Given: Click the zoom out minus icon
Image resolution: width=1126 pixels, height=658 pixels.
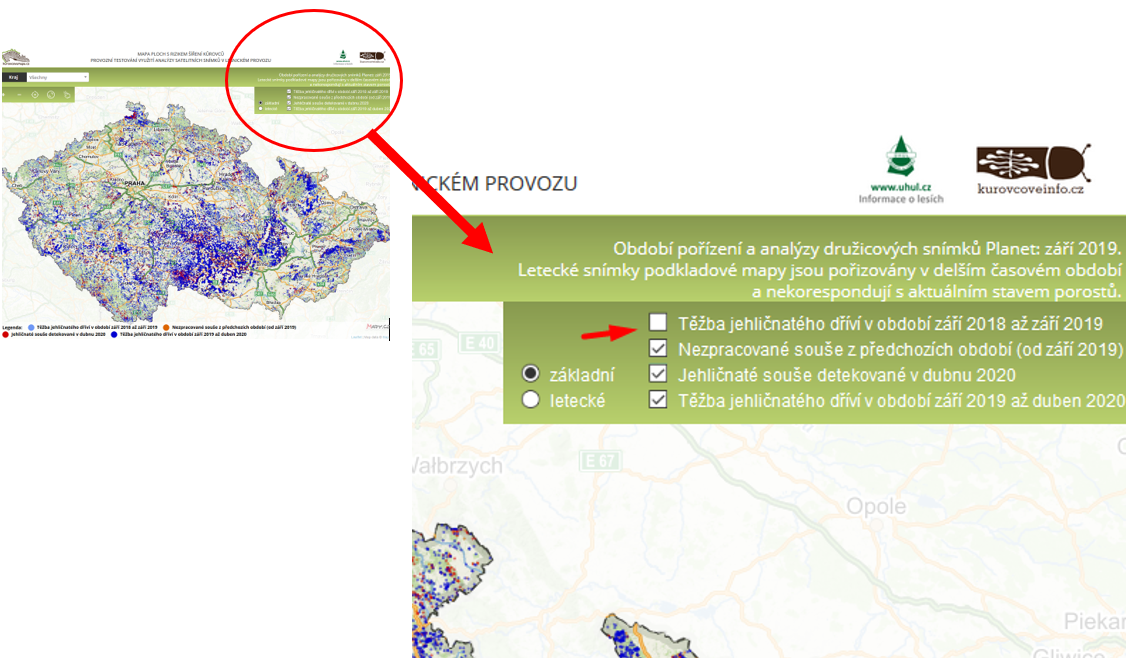Looking at the screenshot, I should click(19, 95).
